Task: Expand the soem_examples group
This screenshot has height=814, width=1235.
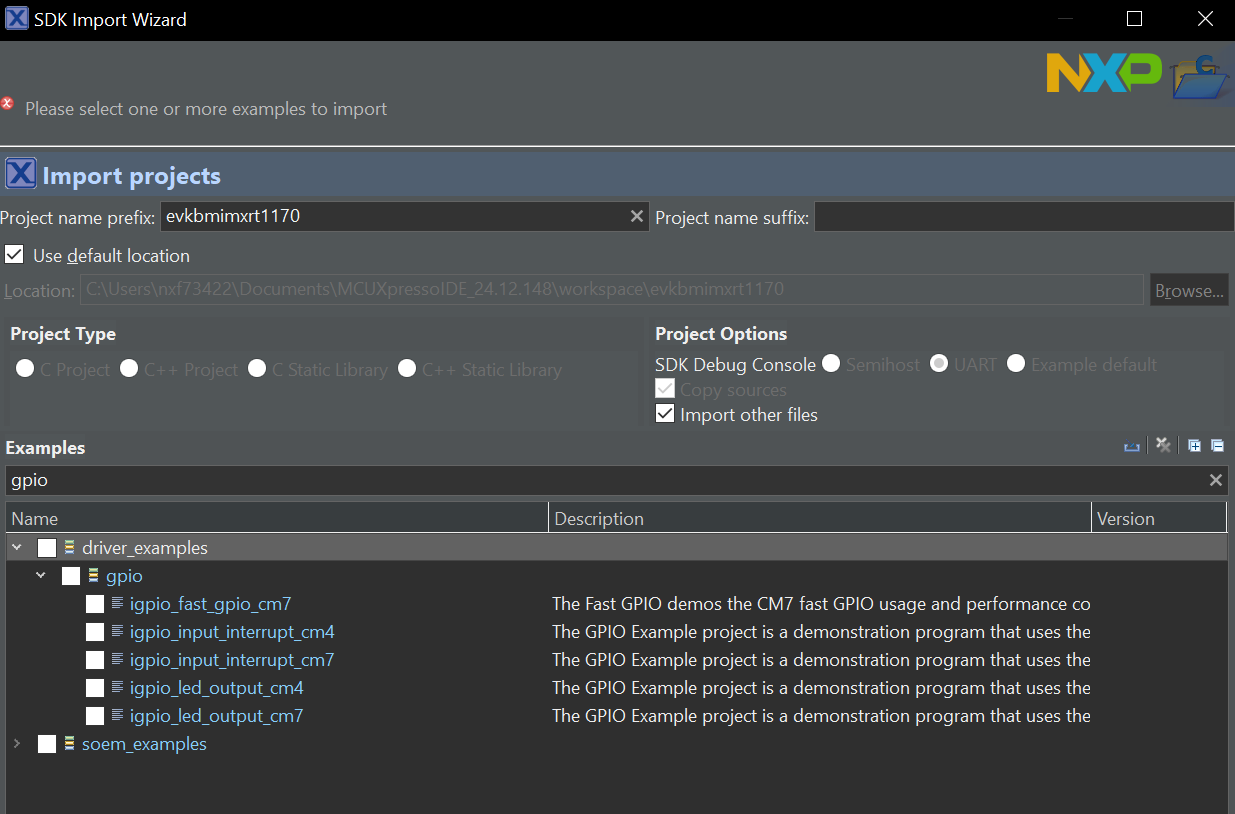Action: (x=16, y=743)
